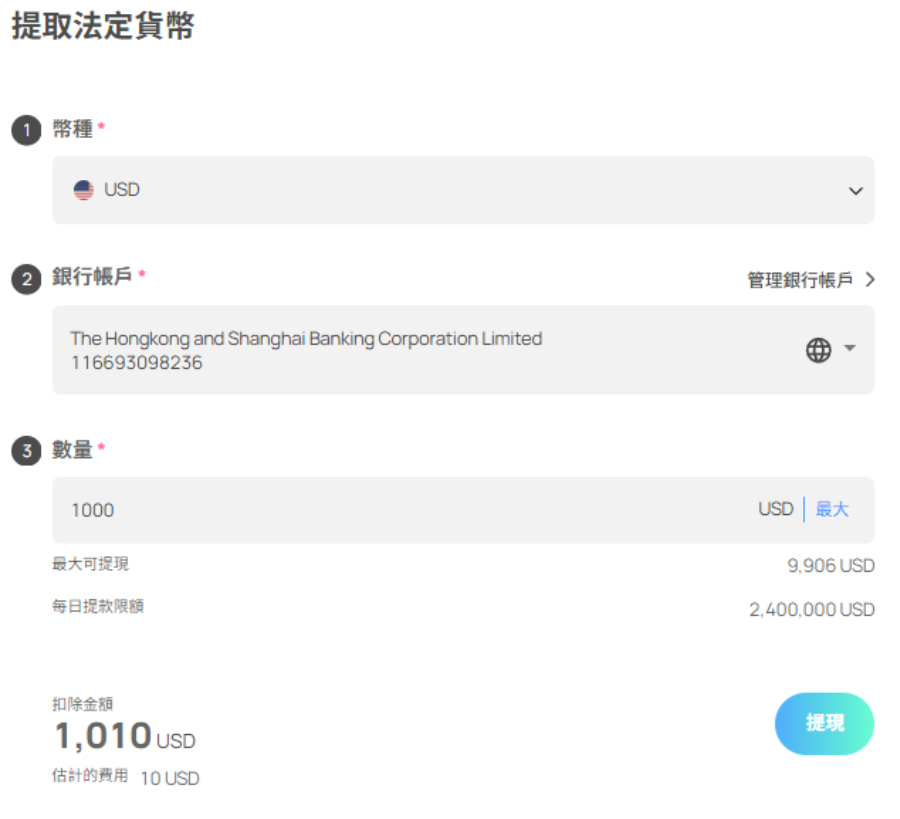This screenshot has height=819, width=900.
Task: Click the arrow beside 管理銀行帳戶
Action: point(870,280)
